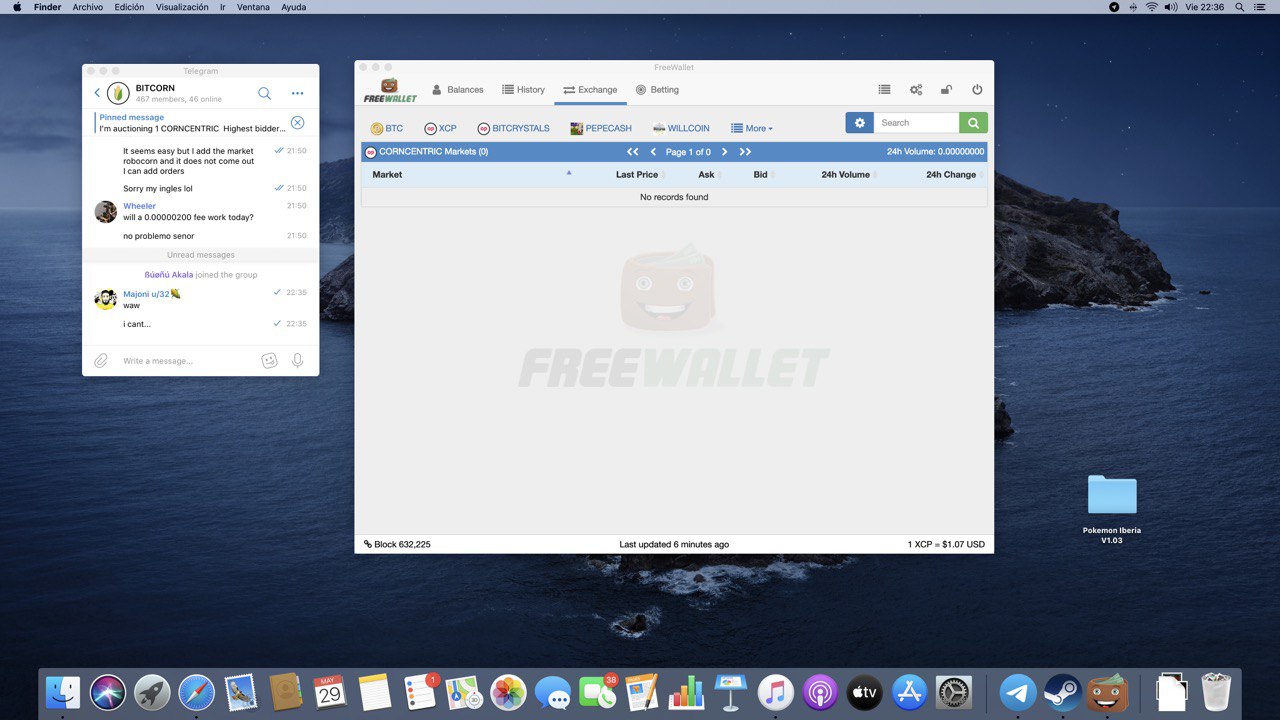The width and height of the screenshot is (1280, 720).
Task: Open Telegram chat more options menu
Action: coord(297,93)
